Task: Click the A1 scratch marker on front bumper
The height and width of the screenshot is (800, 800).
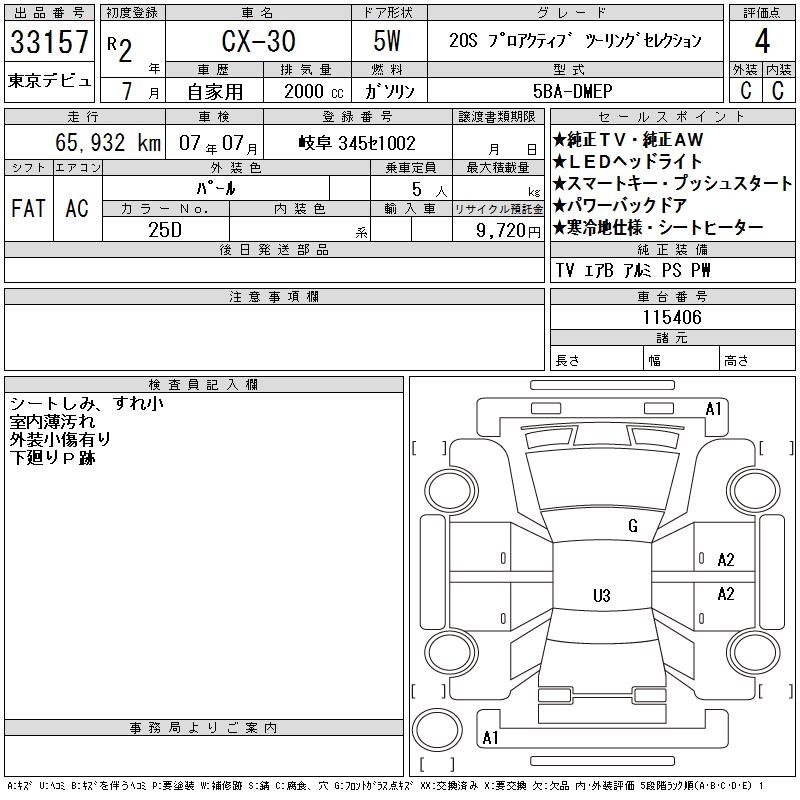Action: pos(713,409)
